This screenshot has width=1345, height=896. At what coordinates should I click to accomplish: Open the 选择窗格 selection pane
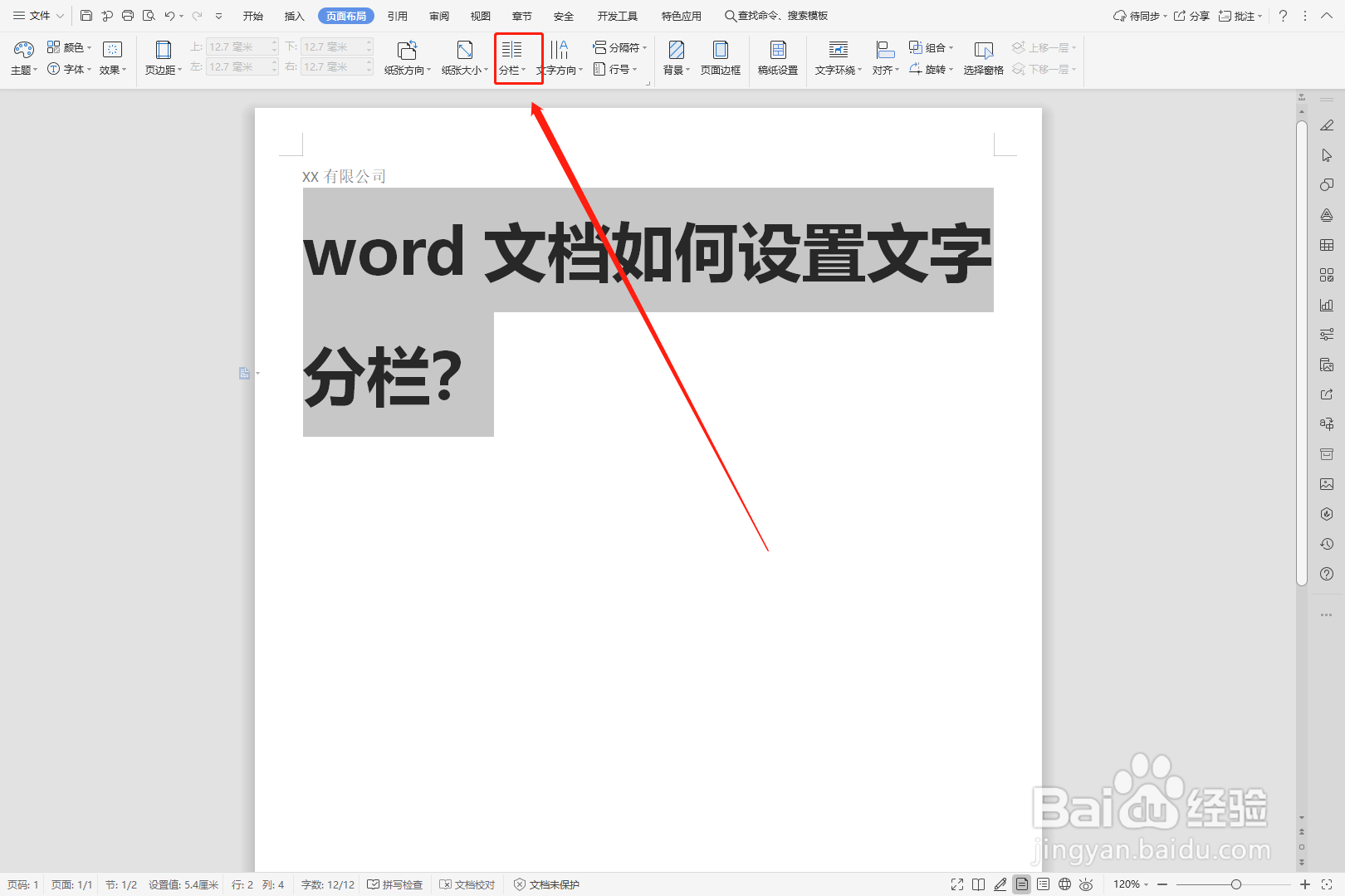pyautogui.click(x=983, y=58)
